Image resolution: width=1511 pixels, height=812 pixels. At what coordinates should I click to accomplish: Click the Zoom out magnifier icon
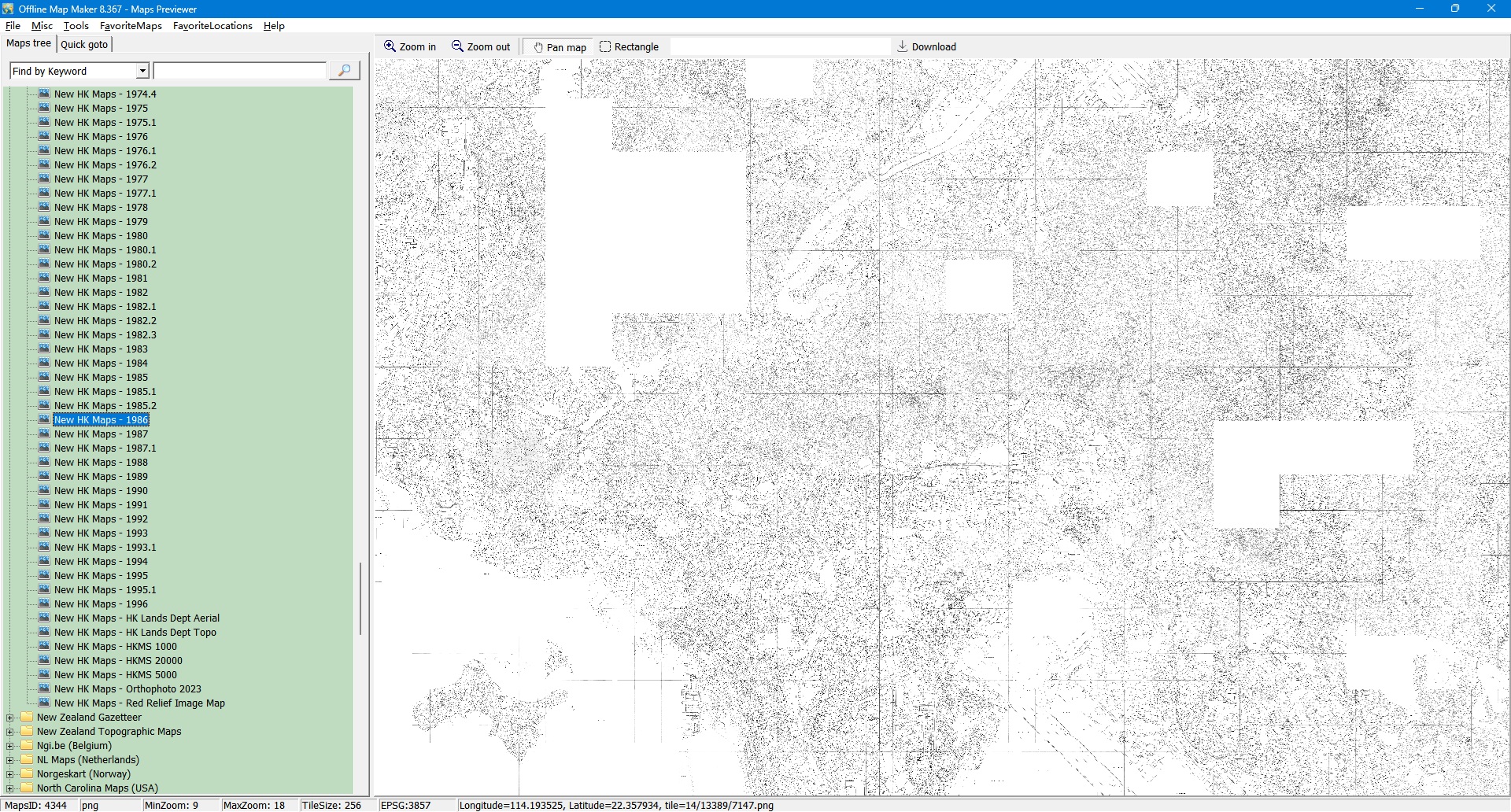point(457,46)
